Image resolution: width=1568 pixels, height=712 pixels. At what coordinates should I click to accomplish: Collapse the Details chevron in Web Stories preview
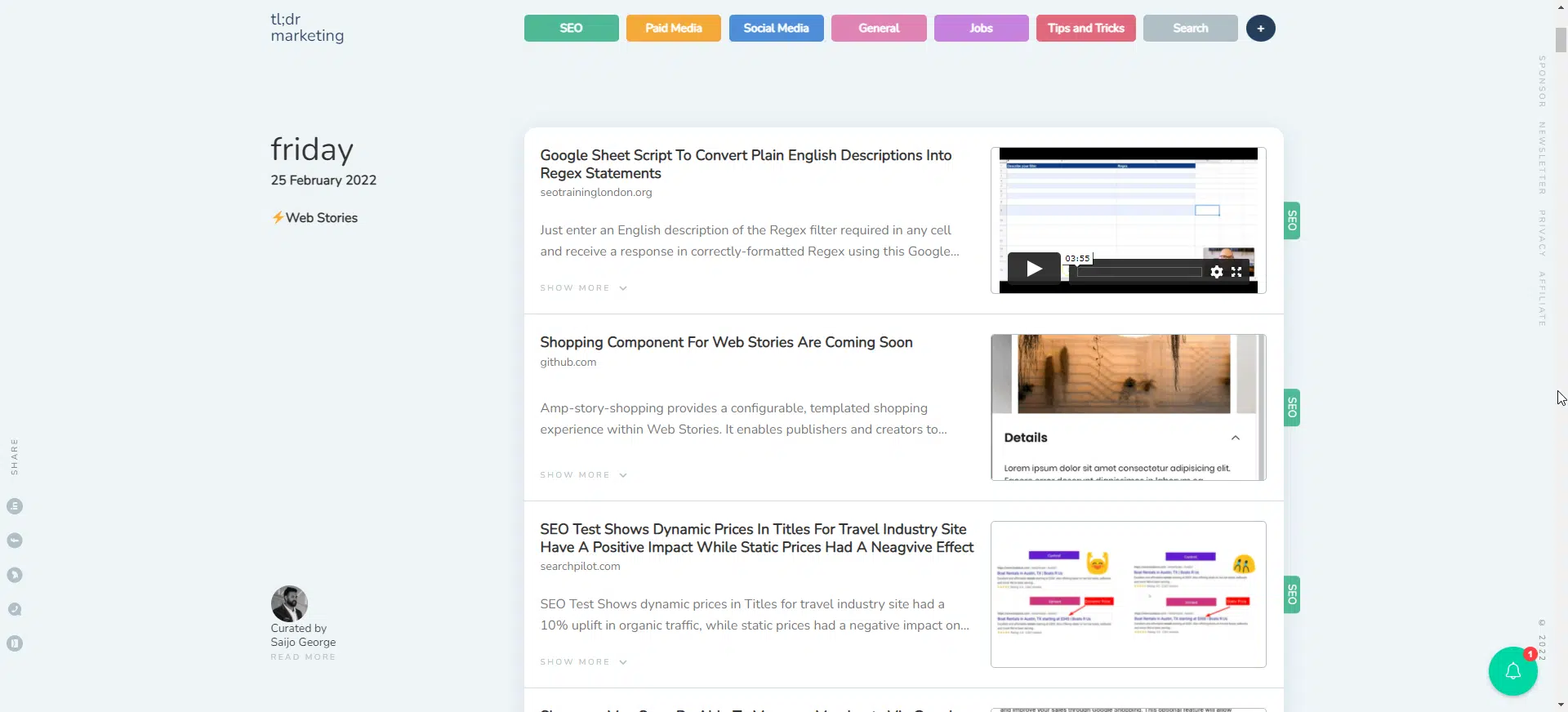click(x=1235, y=438)
